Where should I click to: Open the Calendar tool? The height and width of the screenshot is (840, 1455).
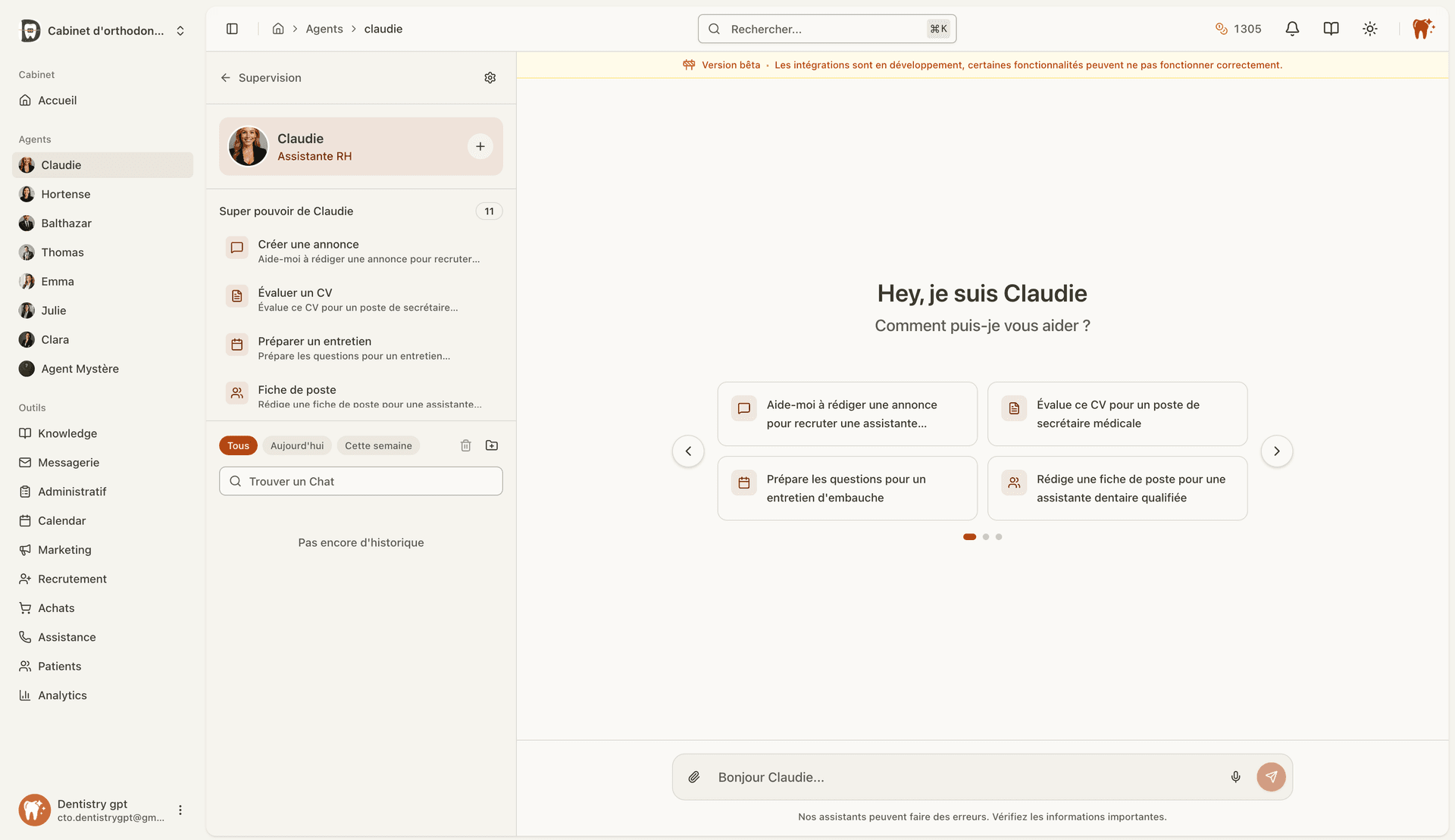tap(61, 520)
